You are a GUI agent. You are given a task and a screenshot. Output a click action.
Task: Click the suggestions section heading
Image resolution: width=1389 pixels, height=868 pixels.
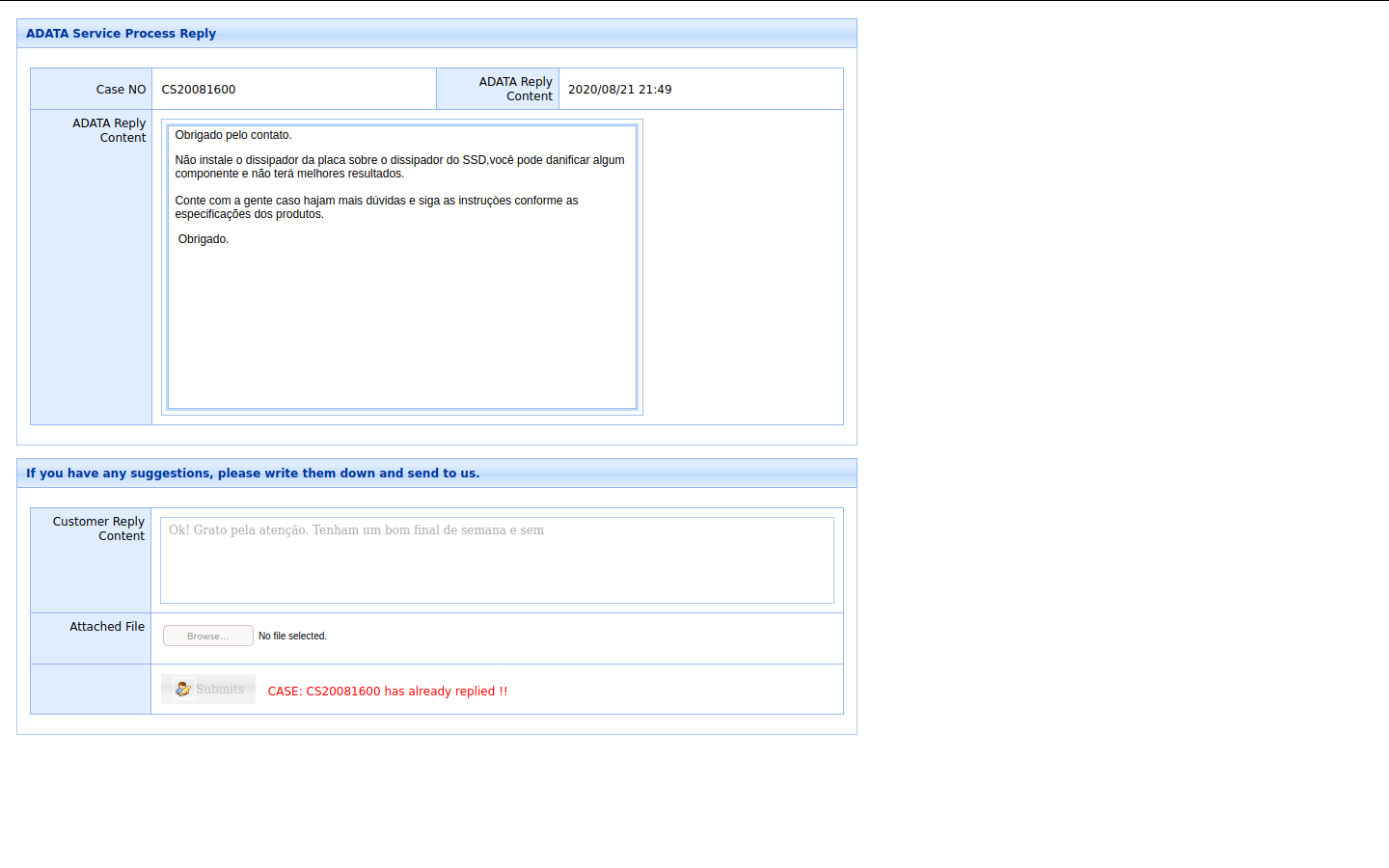tap(253, 474)
